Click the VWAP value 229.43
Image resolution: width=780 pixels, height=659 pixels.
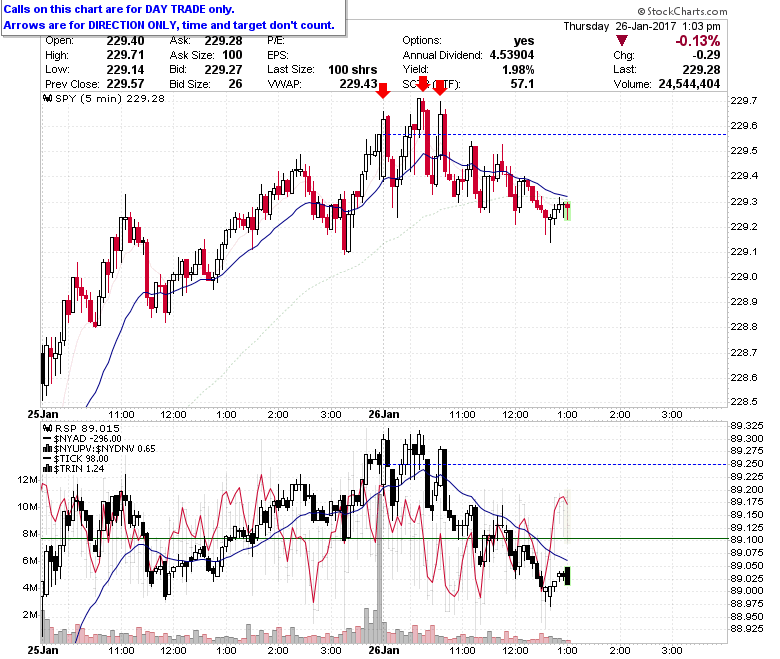[358, 84]
